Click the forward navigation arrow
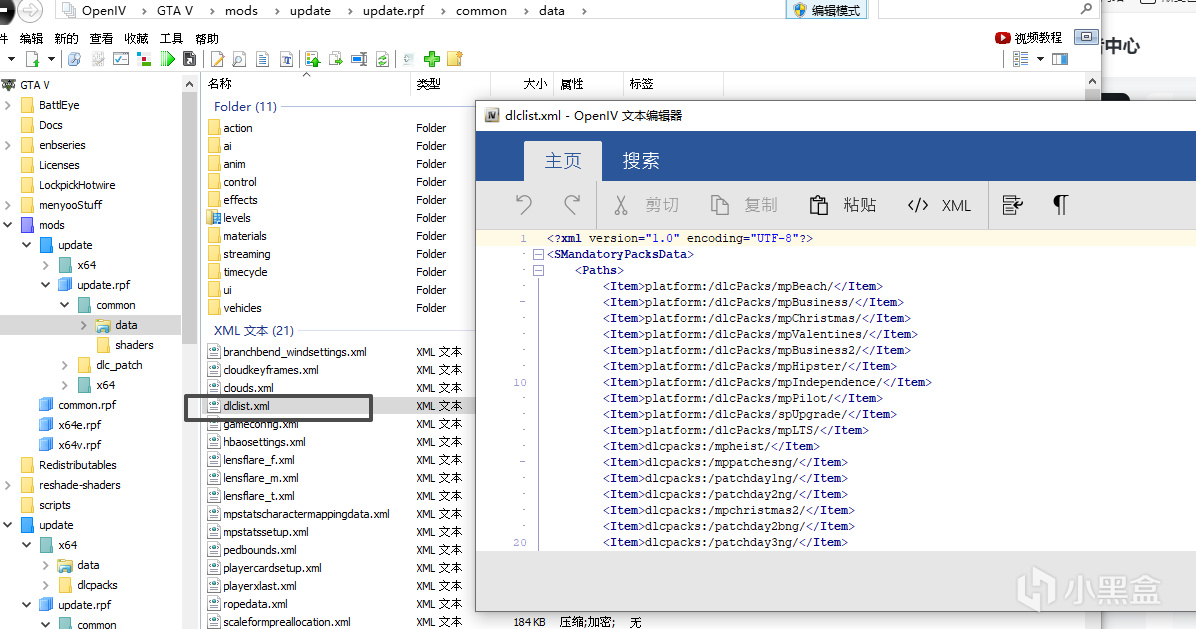The width and height of the screenshot is (1196, 629). pyautogui.click(x=30, y=10)
